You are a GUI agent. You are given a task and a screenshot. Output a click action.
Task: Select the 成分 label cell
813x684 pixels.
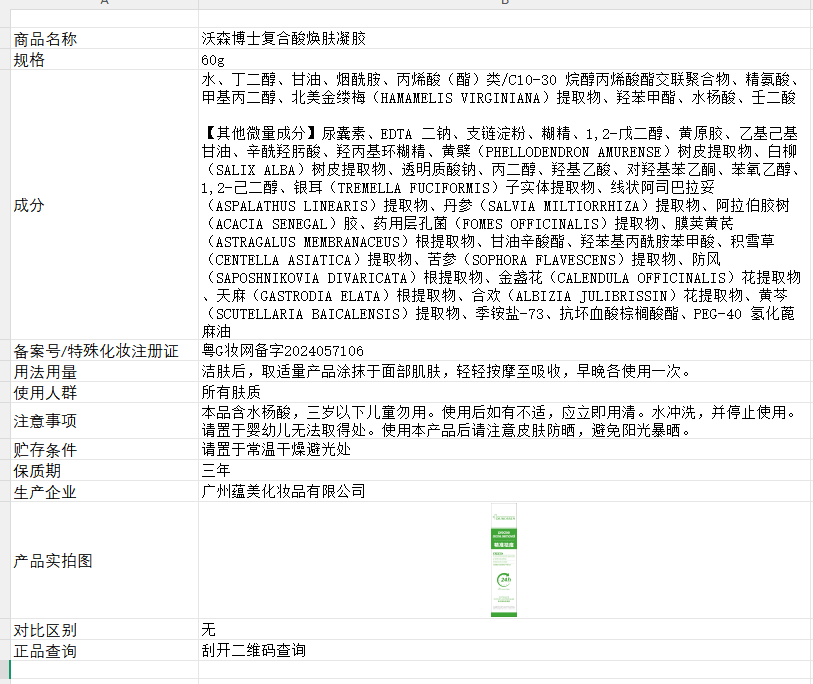(x=104, y=205)
